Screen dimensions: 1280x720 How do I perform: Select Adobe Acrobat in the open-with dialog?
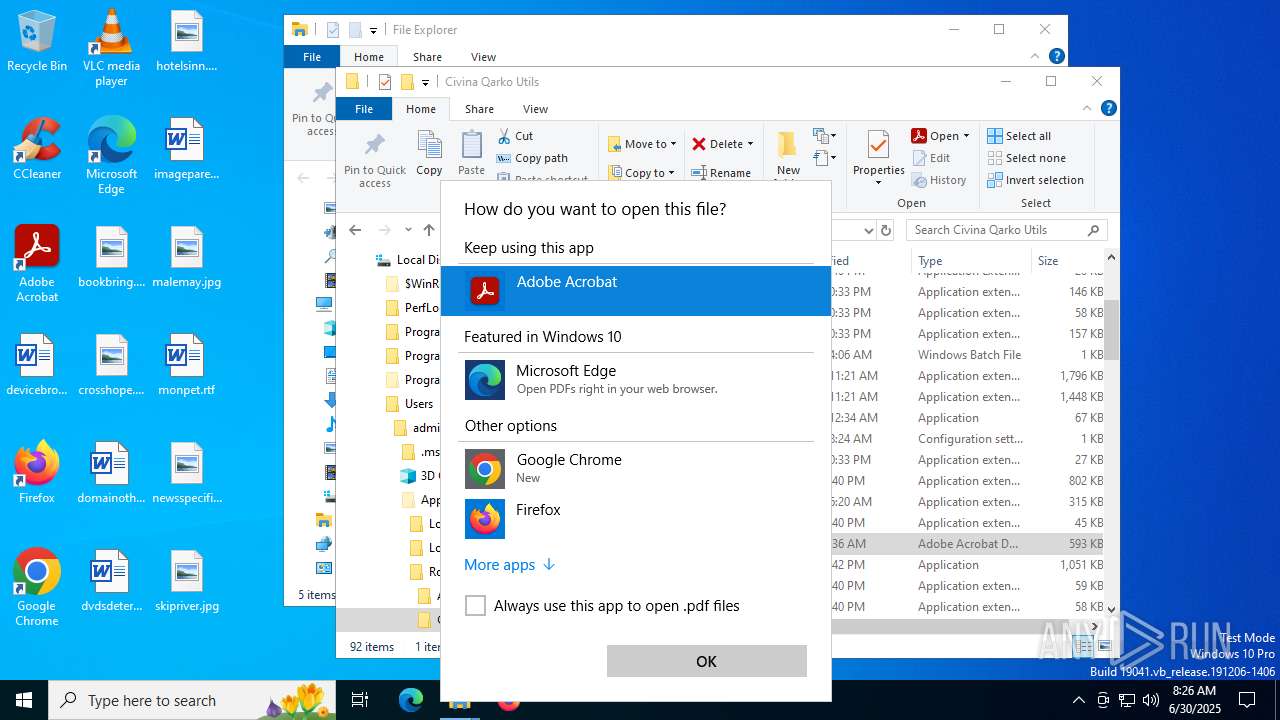pyautogui.click(x=636, y=291)
